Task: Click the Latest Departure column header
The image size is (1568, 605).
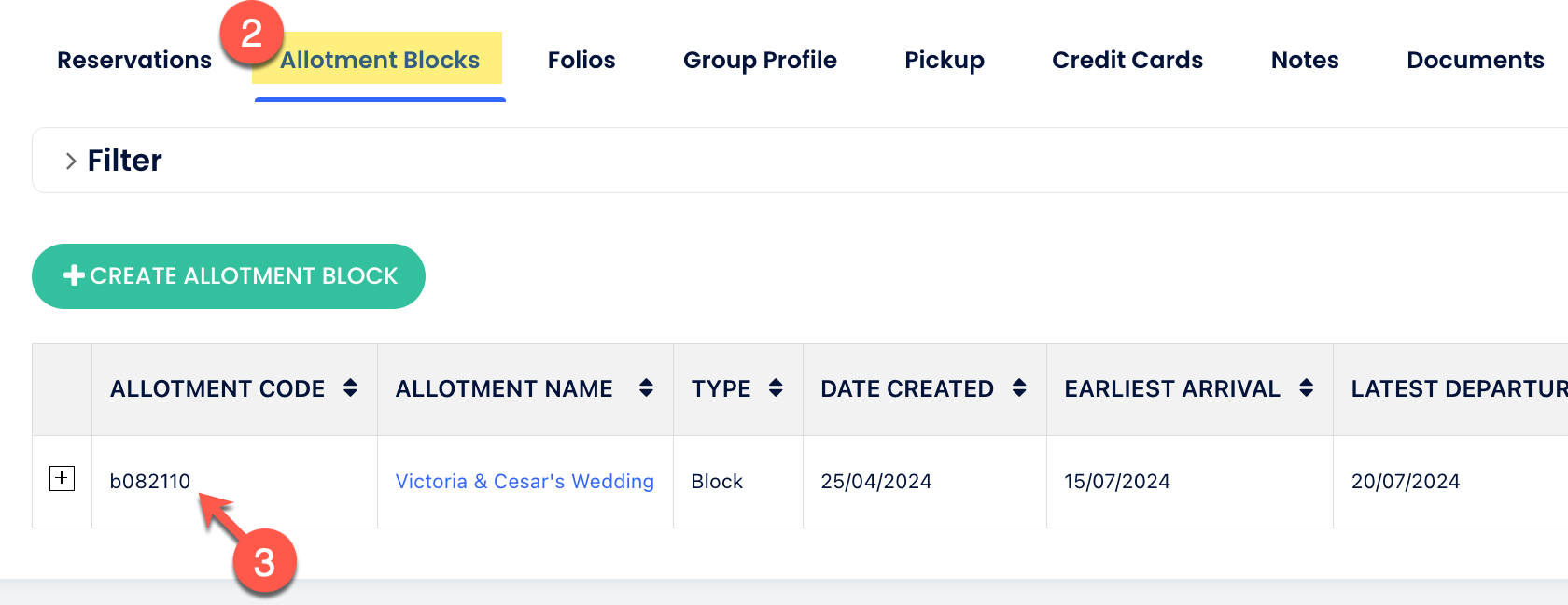Action: pyautogui.click(x=1458, y=388)
